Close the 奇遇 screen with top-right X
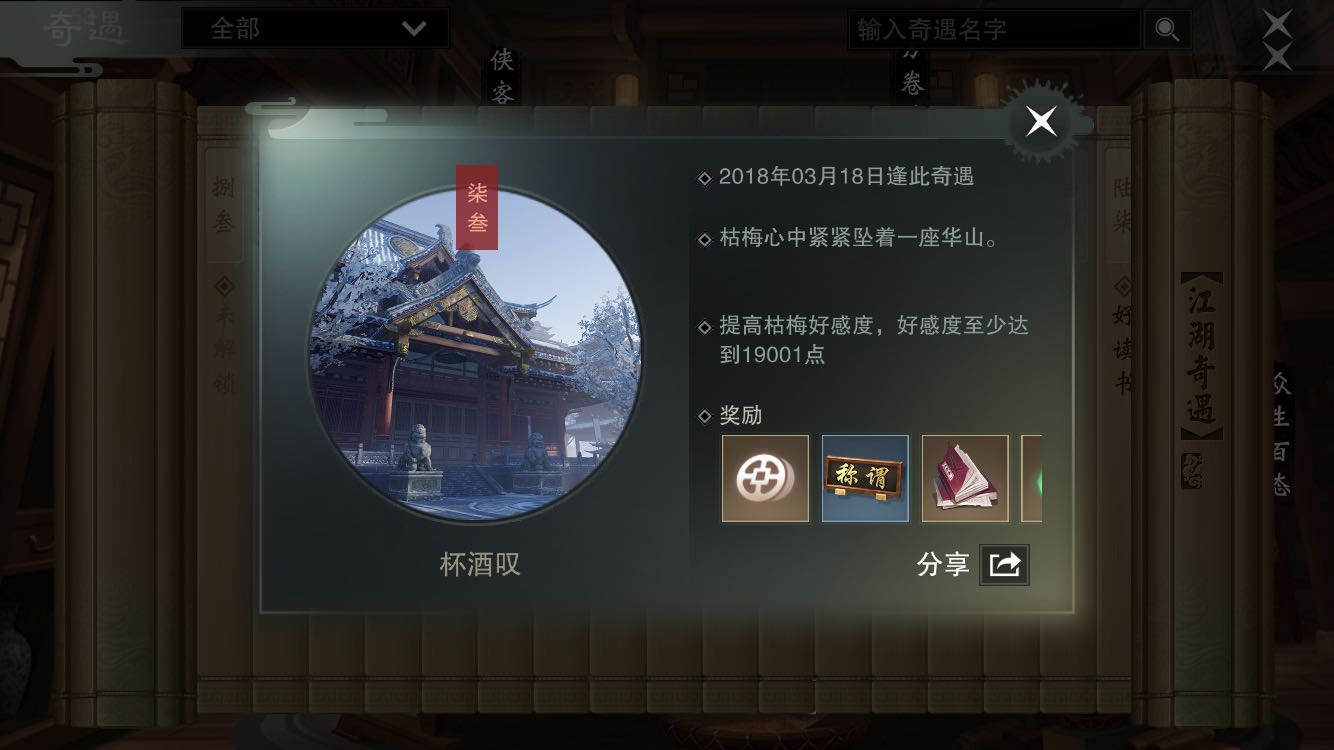1334x750 pixels. (1277, 39)
